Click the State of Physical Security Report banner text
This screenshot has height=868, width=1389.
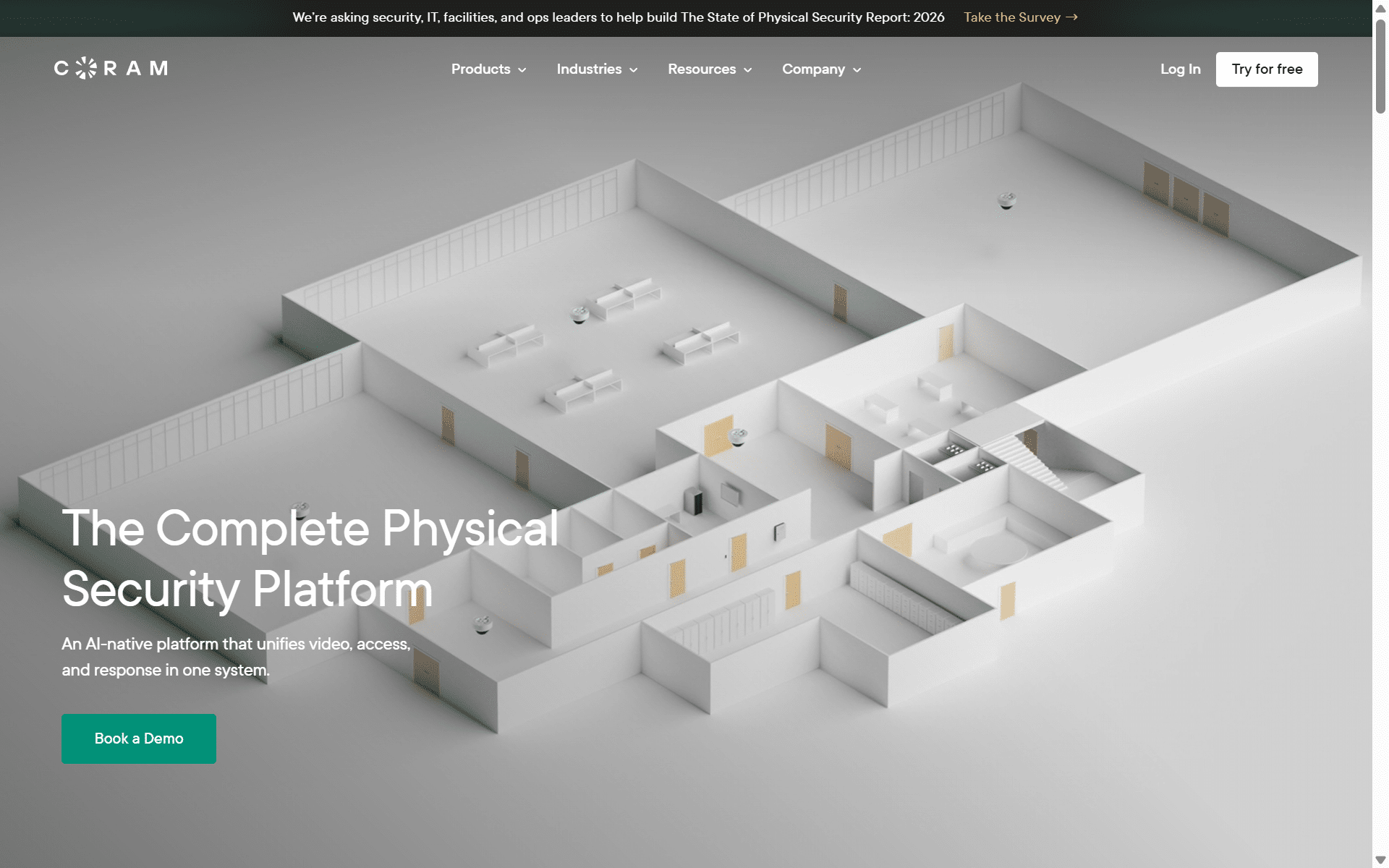[619, 17]
